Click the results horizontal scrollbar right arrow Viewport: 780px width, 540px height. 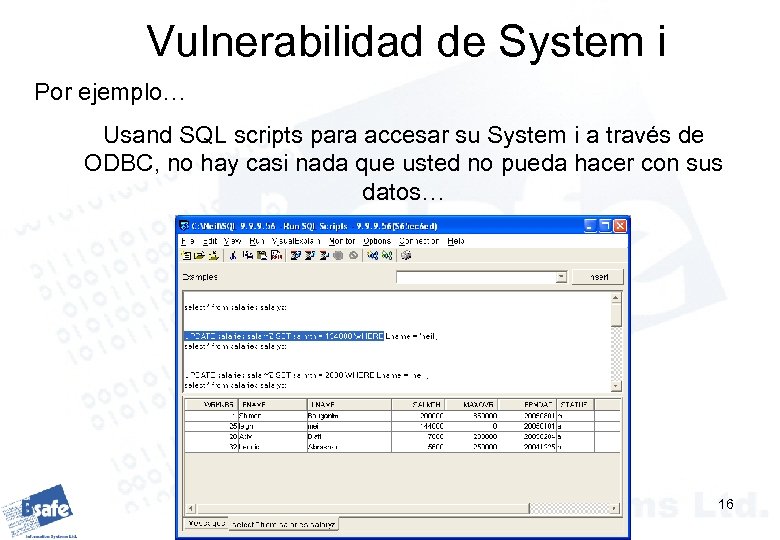tap(615, 508)
